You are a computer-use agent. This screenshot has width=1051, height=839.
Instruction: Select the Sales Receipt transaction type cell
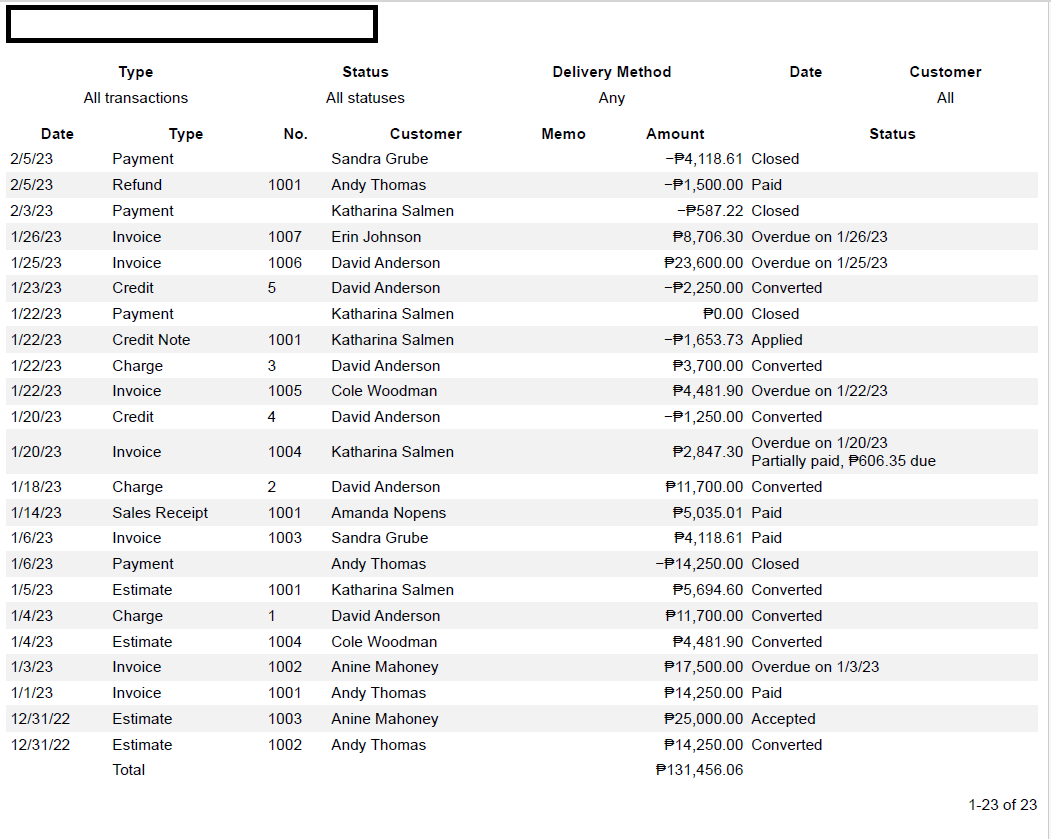click(x=160, y=513)
